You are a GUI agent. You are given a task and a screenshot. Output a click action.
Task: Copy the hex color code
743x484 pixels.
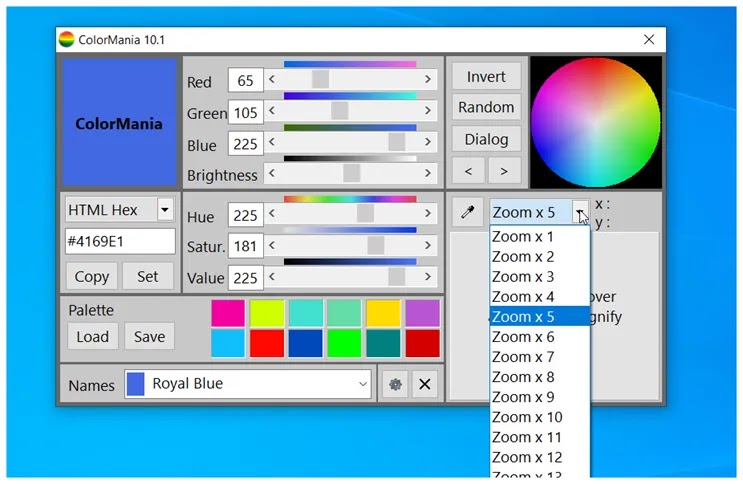pyautogui.click(x=91, y=276)
